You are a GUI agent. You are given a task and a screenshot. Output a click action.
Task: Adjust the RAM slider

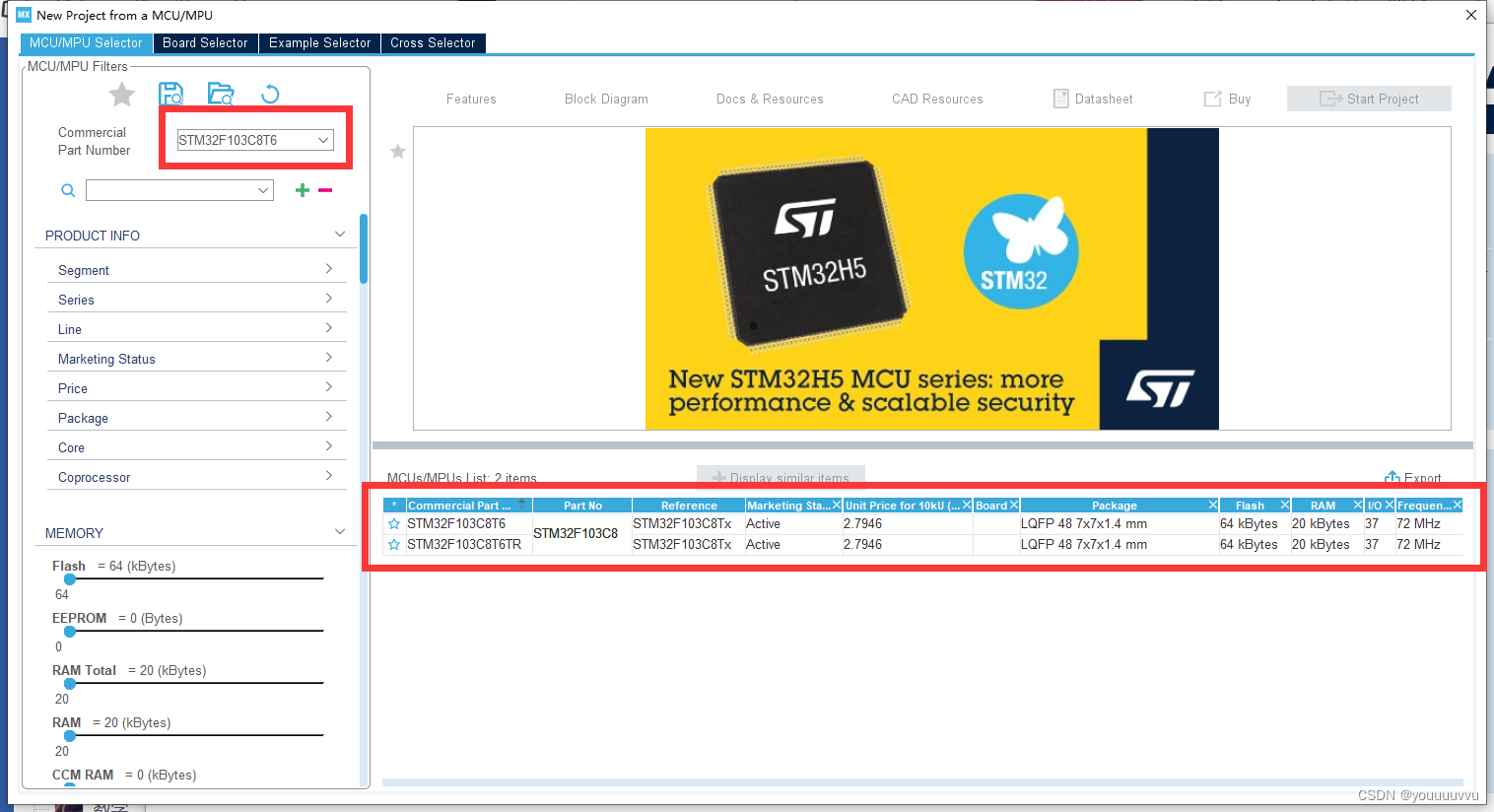[x=70, y=736]
